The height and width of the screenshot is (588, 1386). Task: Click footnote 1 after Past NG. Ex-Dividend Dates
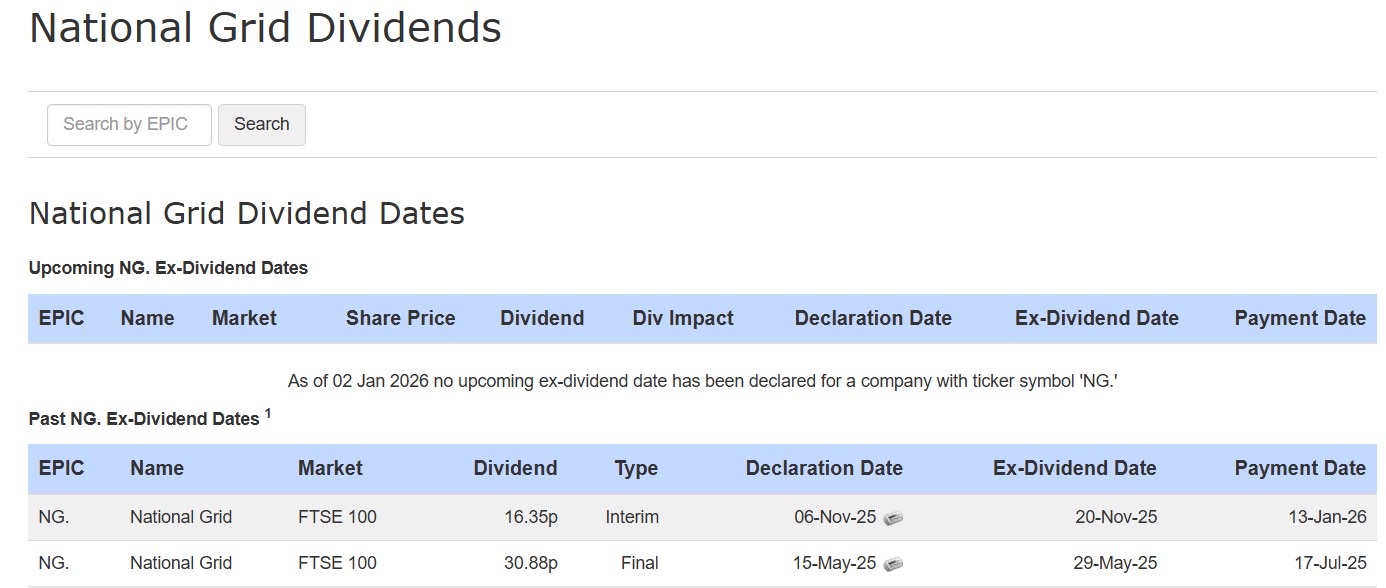pos(268,414)
